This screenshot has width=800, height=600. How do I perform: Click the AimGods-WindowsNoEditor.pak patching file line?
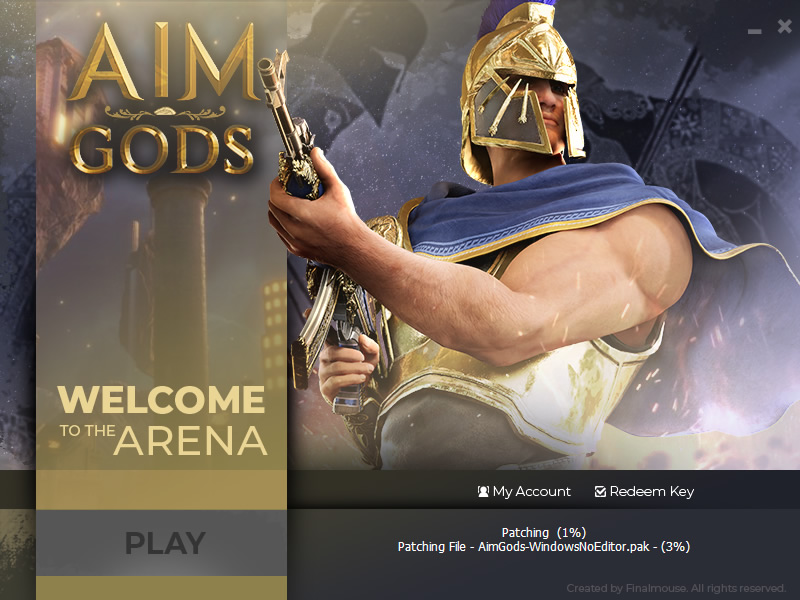(544, 547)
